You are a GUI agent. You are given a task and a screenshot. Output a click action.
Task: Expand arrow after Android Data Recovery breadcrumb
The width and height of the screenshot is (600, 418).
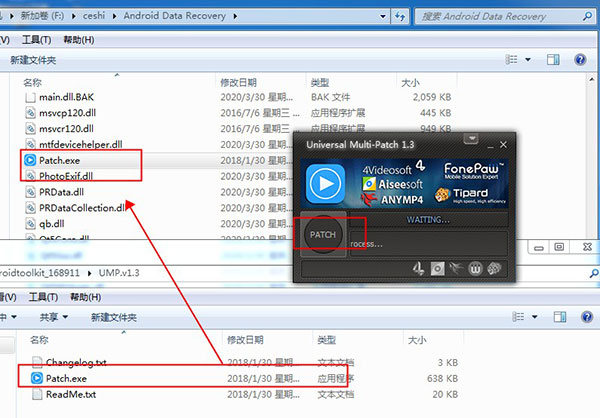click(235, 16)
